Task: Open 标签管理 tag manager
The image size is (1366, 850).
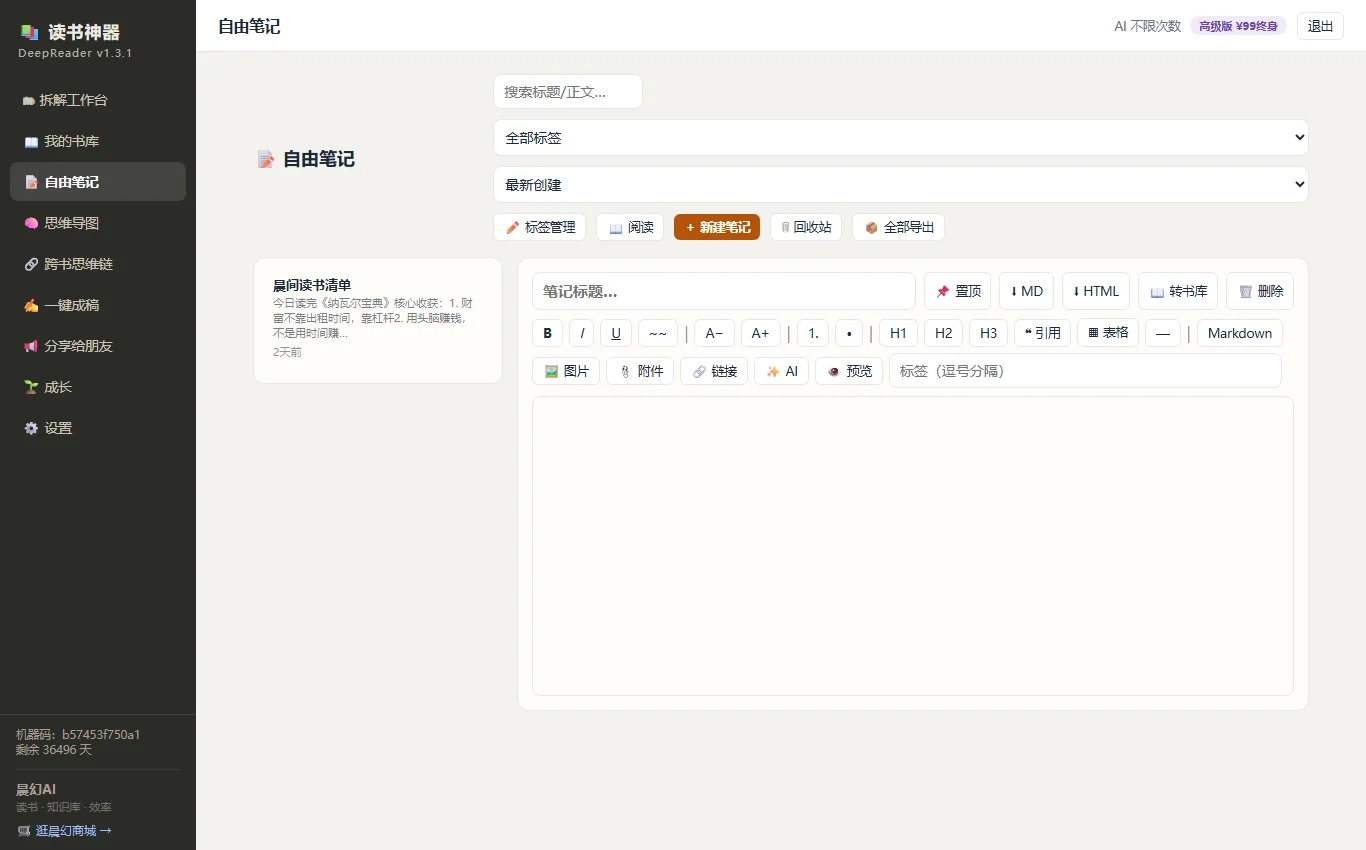Action: 539,227
